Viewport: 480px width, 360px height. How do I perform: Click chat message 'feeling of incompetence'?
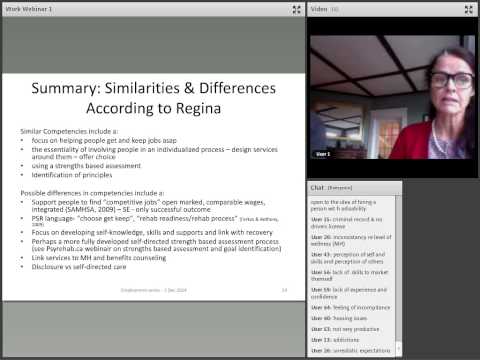pos(350,307)
